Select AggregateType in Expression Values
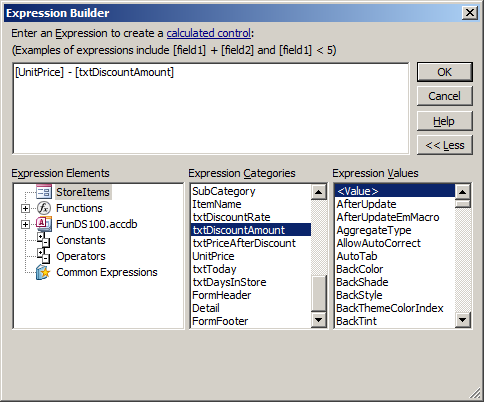Viewport: 484px width, 402px height. [x=395, y=230]
